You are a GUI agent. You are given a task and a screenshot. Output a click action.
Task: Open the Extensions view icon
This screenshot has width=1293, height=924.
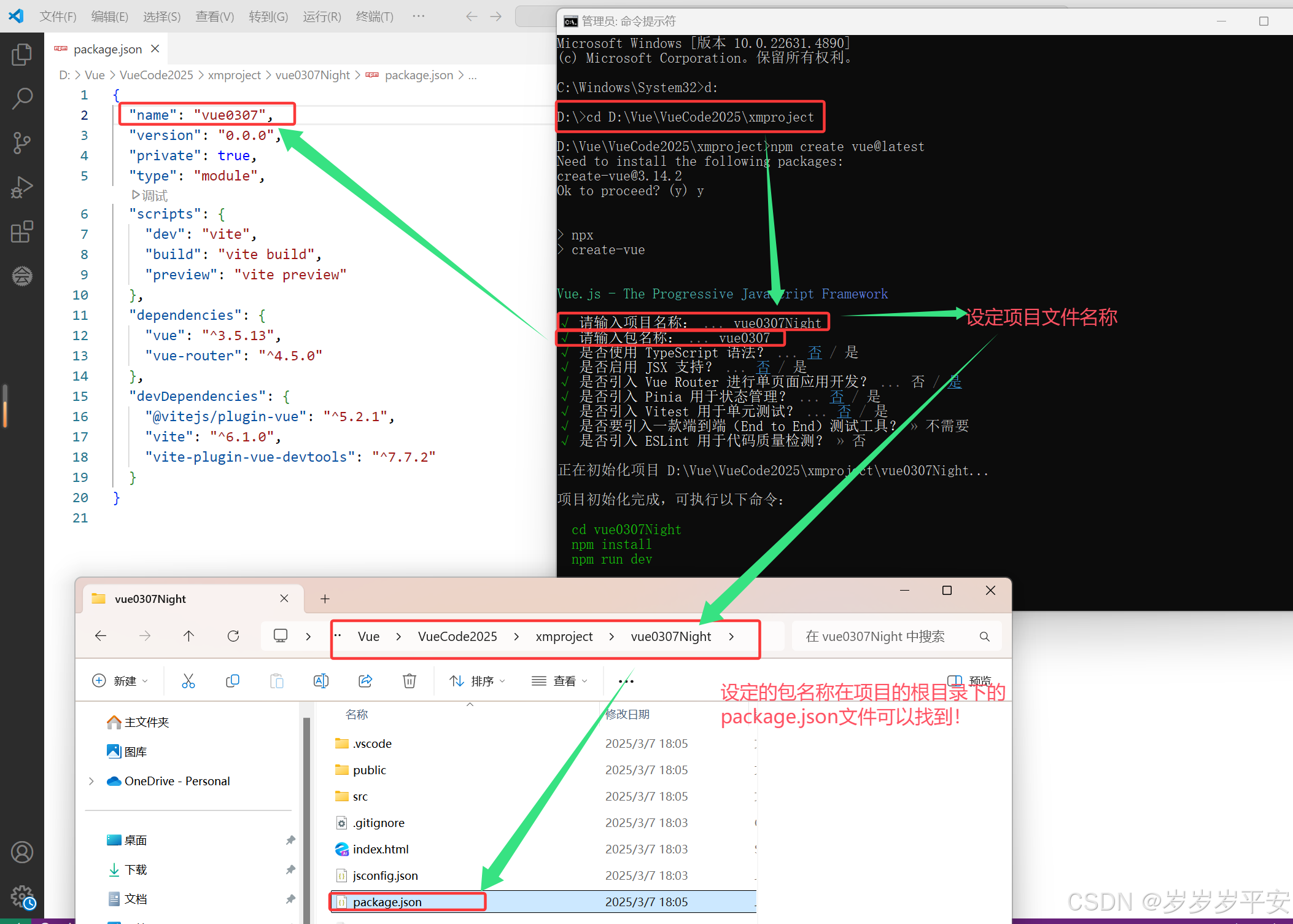tap(21, 232)
